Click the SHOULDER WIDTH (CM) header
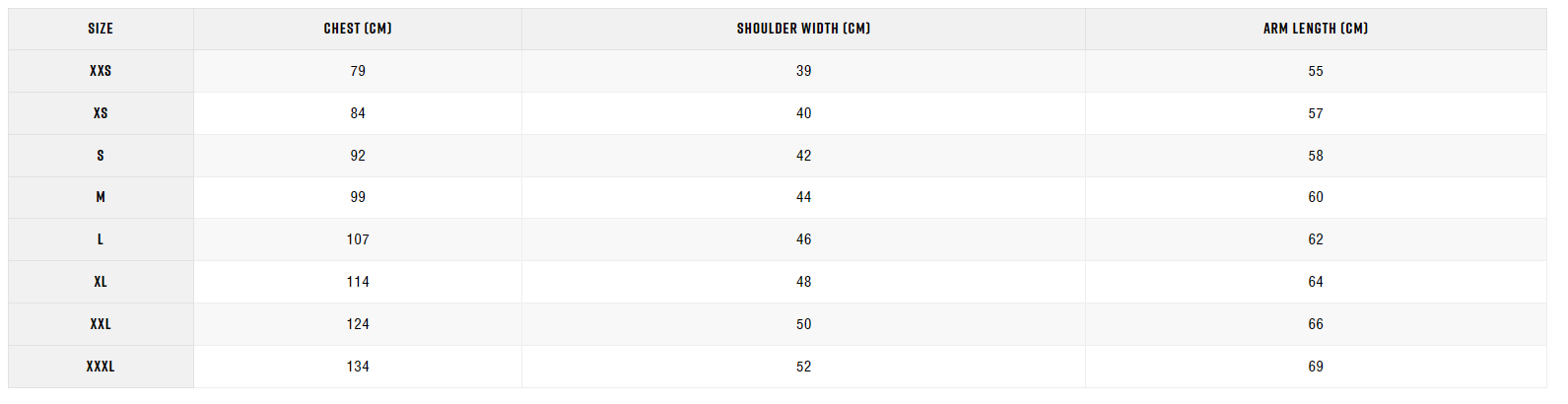This screenshot has width=1568, height=404. click(x=803, y=29)
